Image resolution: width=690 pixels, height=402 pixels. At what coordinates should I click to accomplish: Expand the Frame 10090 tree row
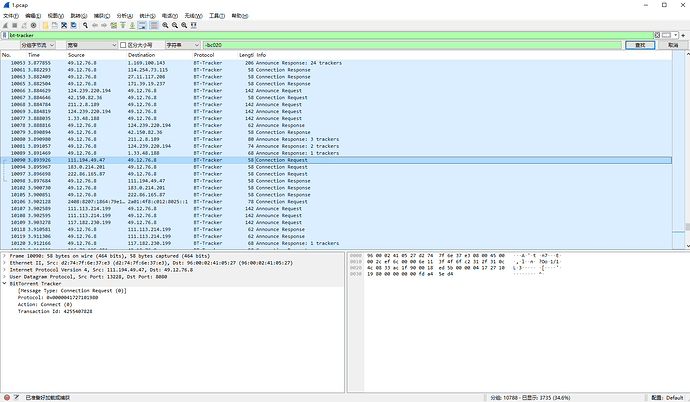click(x=4, y=256)
